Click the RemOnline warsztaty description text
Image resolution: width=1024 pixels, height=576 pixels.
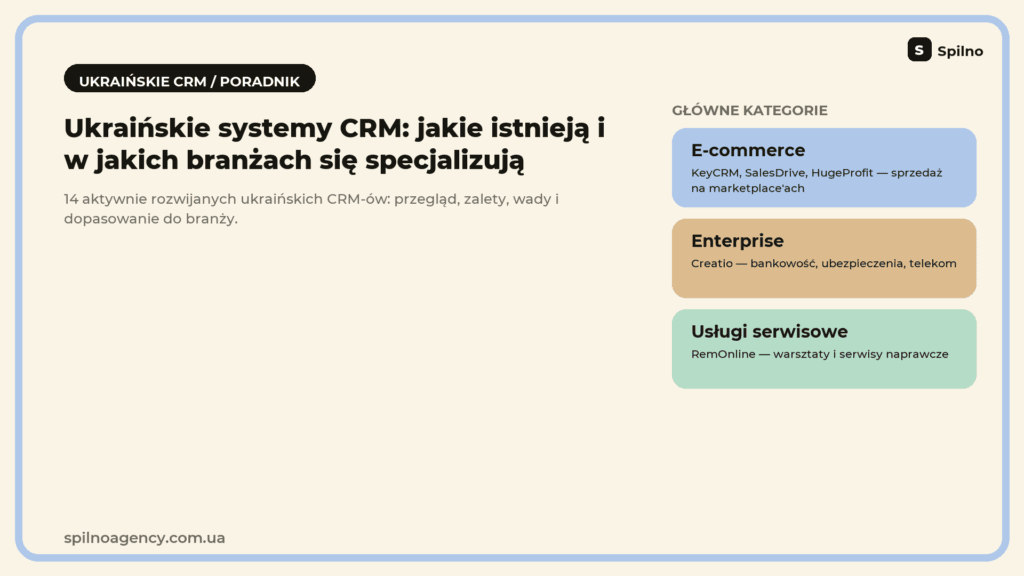point(820,354)
